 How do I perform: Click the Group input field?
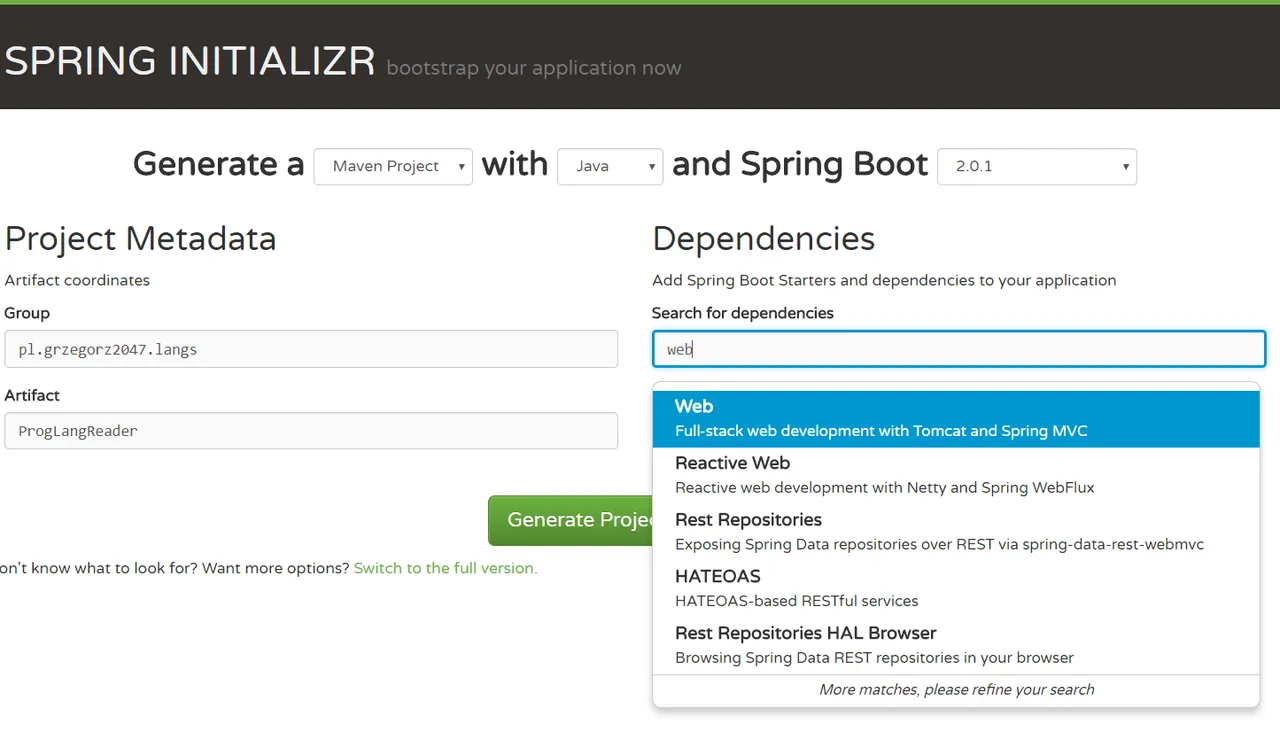click(x=311, y=349)
